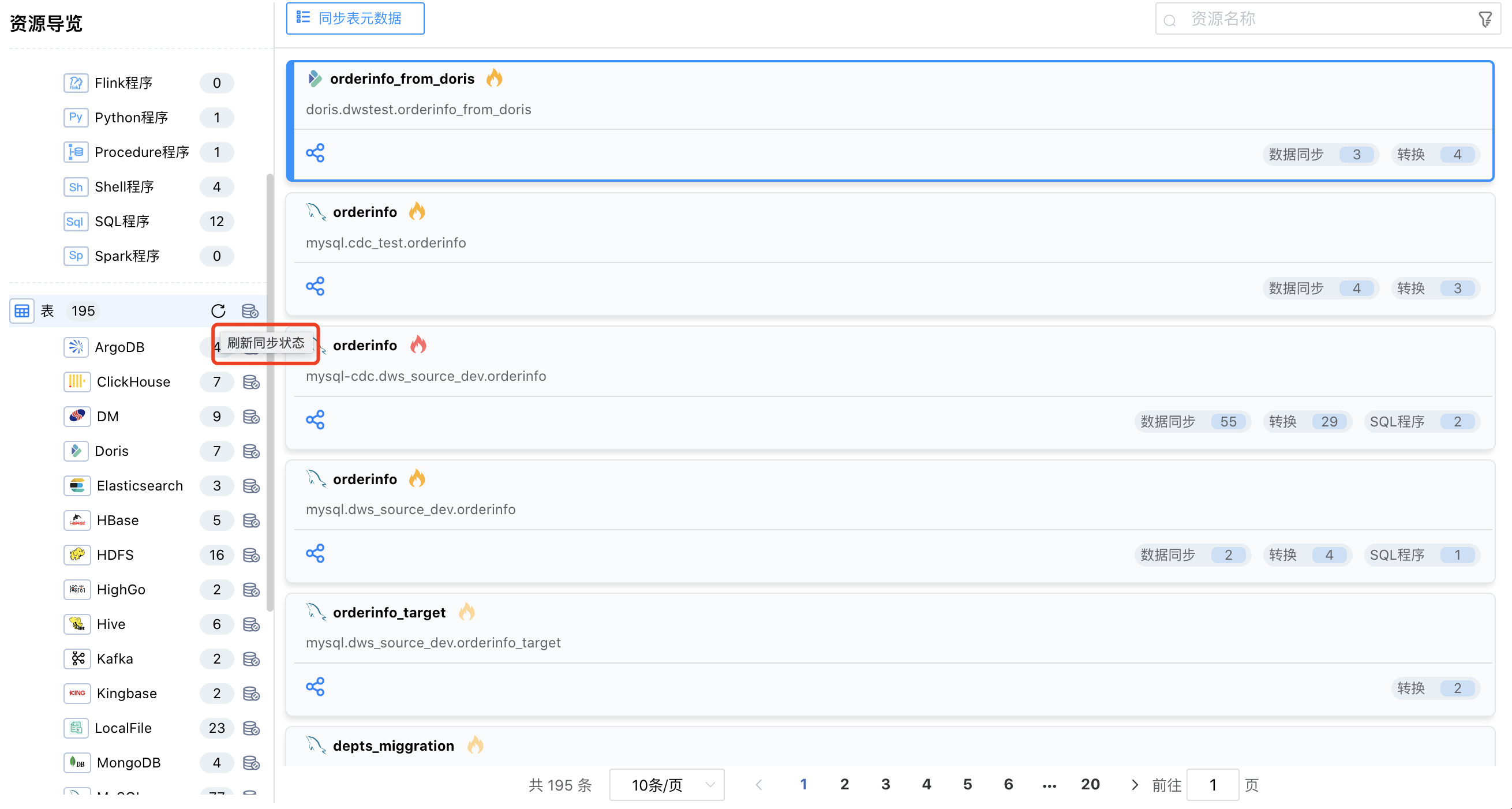Open the 10条/页 page size dropdown
This screenshot has width=1512, height=809.
click(667, 784)
